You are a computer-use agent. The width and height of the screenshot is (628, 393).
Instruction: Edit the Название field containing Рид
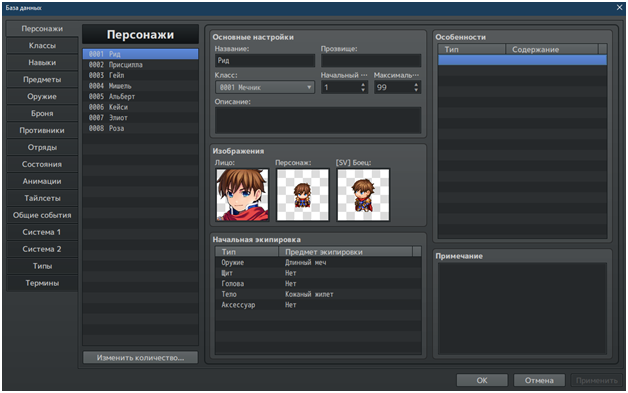tap(265, 61)
